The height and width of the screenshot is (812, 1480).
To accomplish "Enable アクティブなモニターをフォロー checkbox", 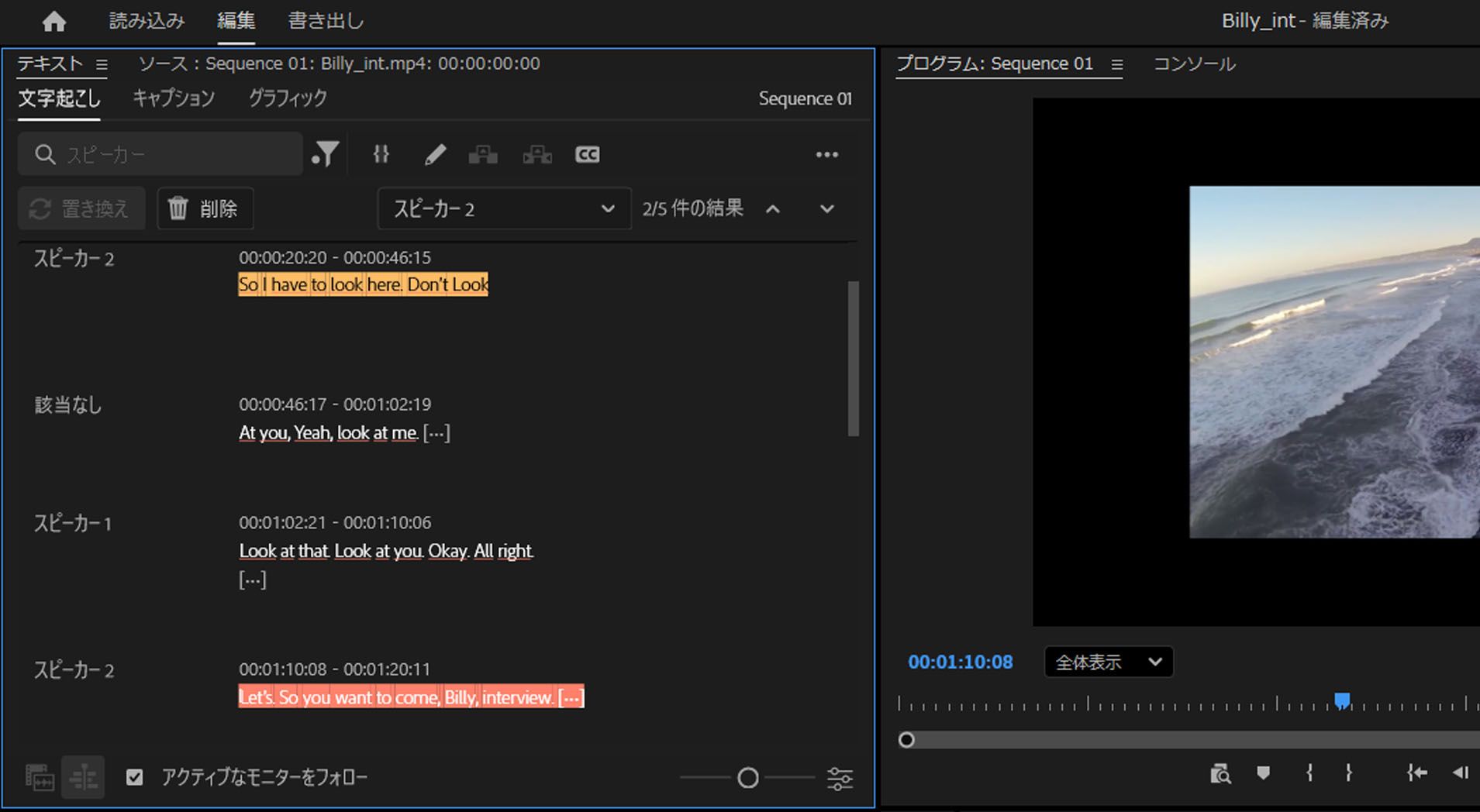I will coord(135,777).
